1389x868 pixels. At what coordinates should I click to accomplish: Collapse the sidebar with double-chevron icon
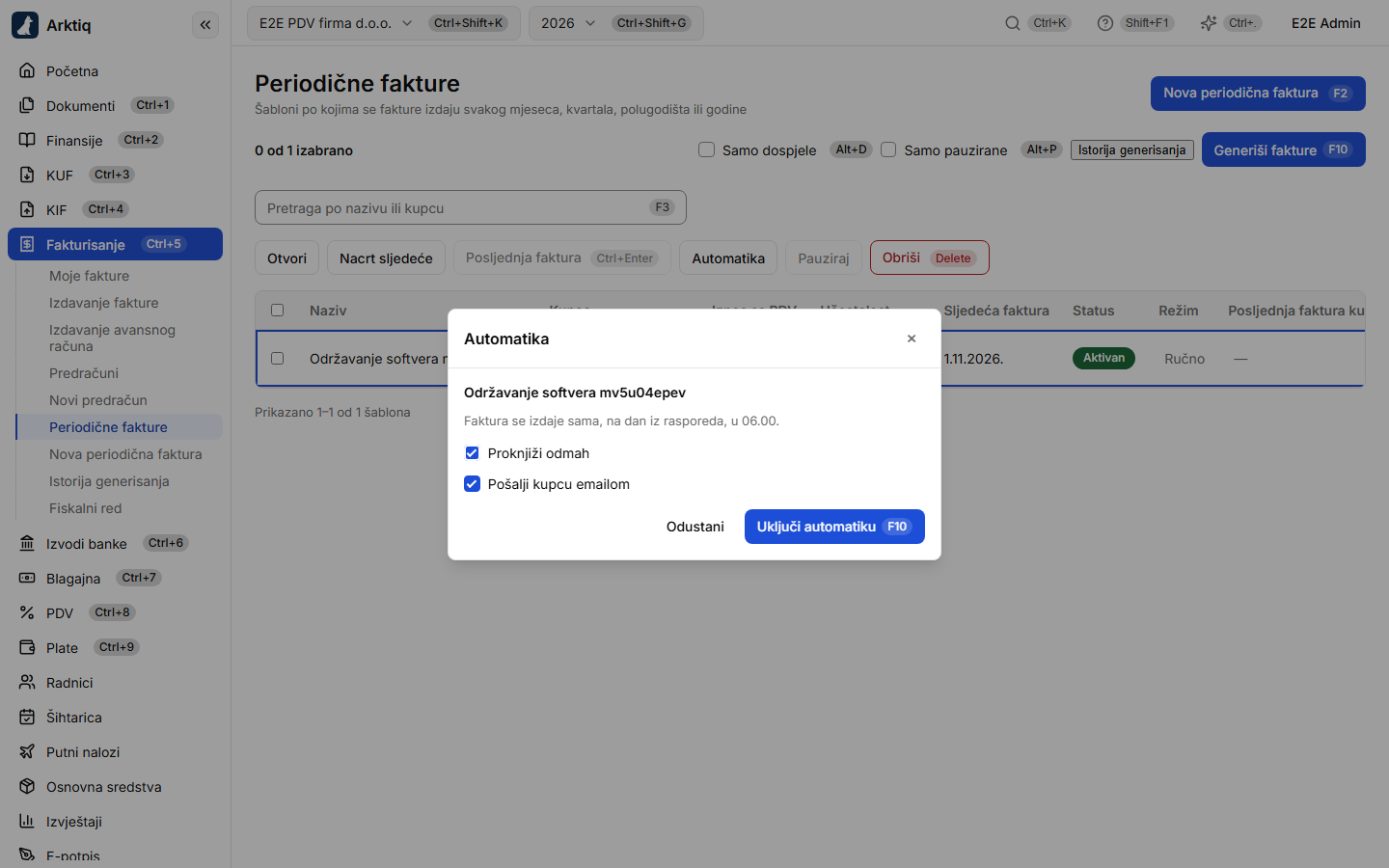[x=205, y=25]
